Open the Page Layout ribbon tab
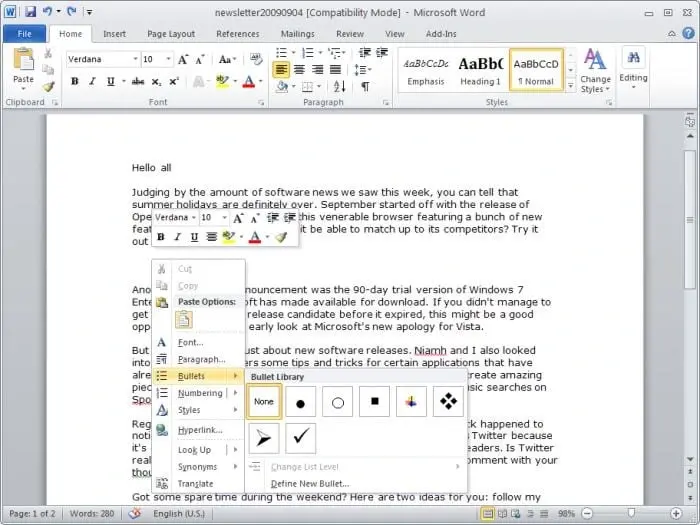 170,34
